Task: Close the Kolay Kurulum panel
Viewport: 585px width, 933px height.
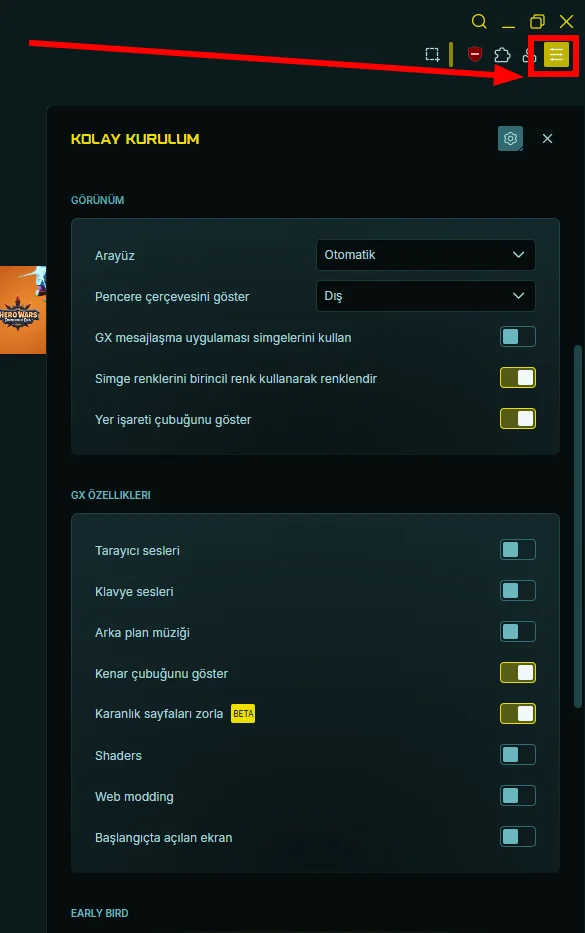Action: (x=548, y=139)
